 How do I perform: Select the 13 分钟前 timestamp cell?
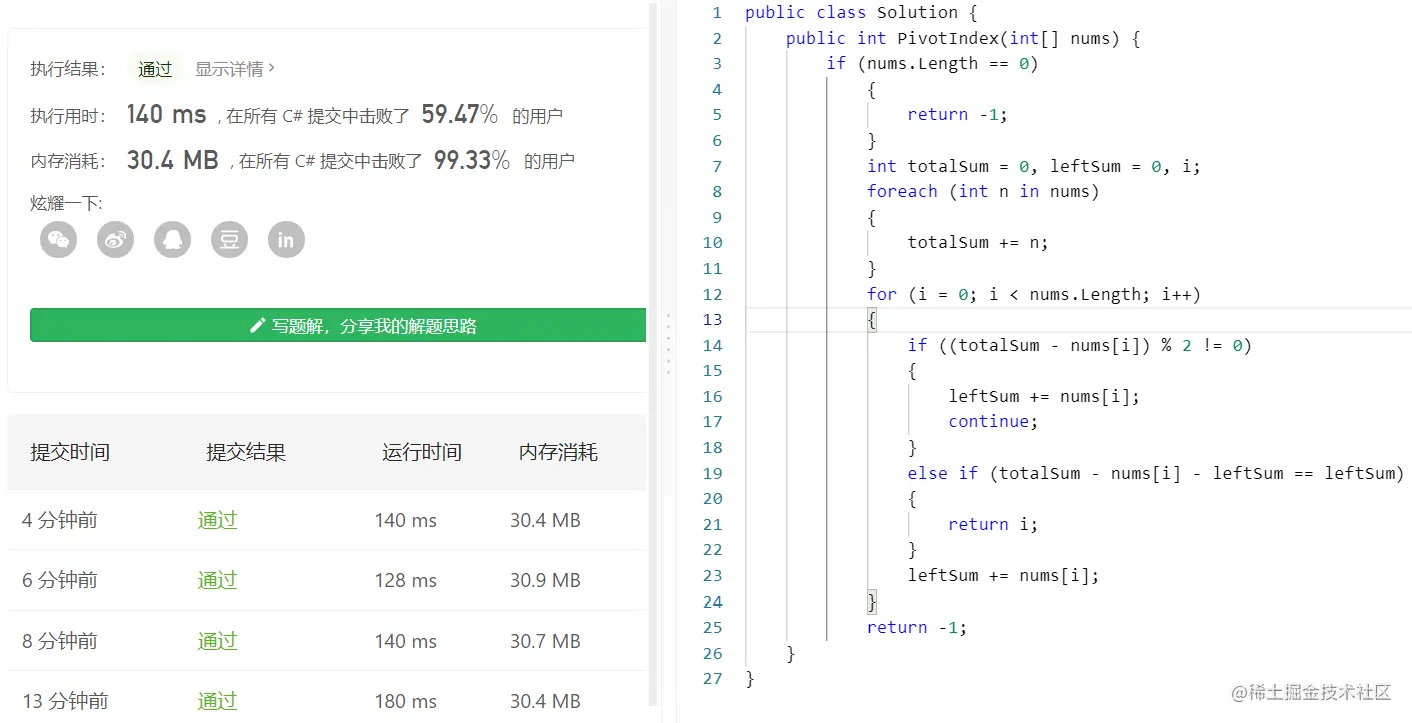[x=65, y=701]
